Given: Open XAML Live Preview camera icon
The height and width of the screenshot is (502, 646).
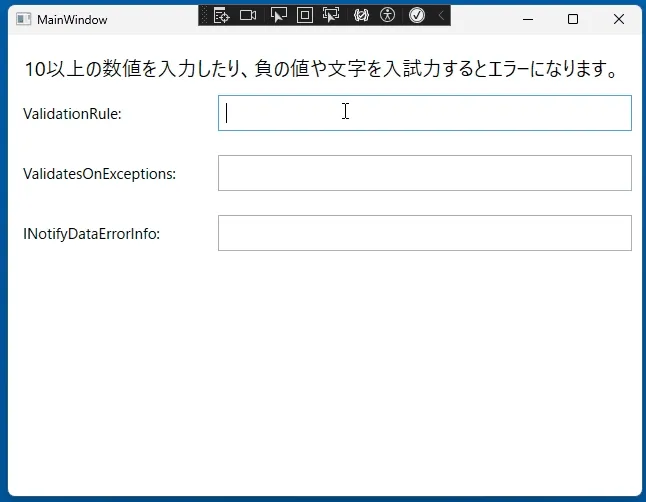Looking at the screenshot, I should coord(248,16).
